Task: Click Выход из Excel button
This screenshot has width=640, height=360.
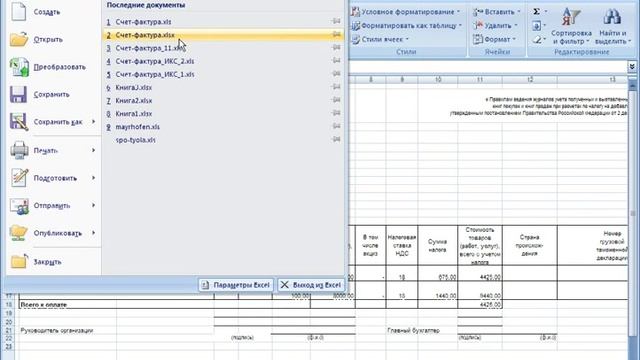Action: (311, 285)
